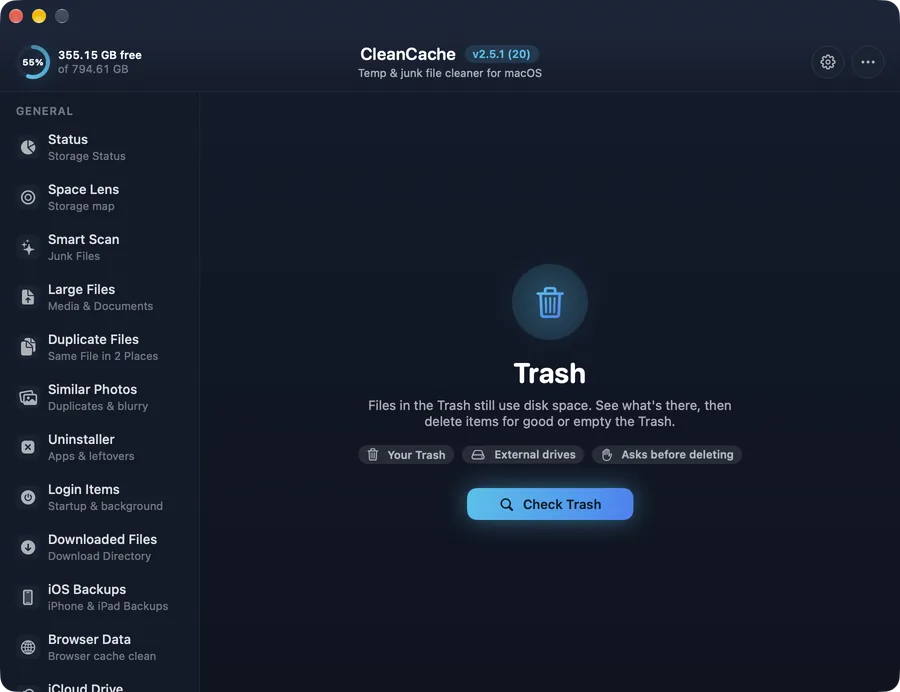This screenshot has width=900, height=692.
Task: Click the Similar Photos icon
Action: coord(28,397)
